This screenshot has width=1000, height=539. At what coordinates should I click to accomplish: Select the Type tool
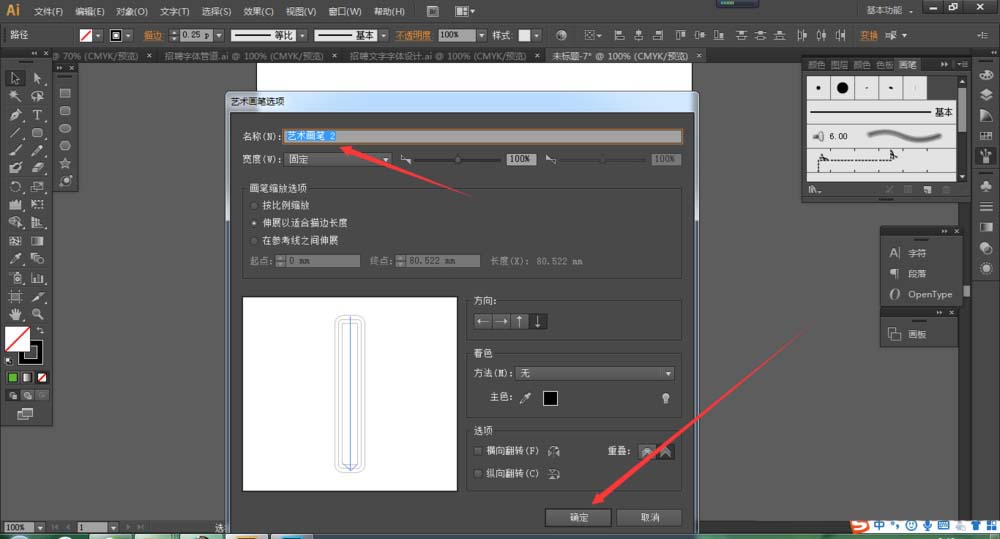(38, 115)
